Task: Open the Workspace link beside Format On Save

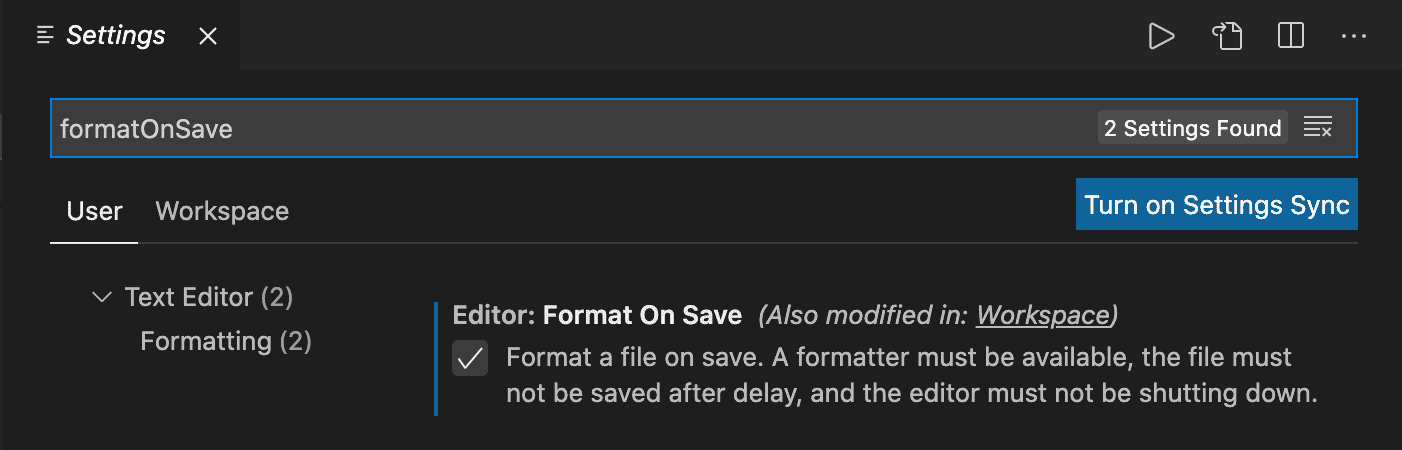Action: tap(1043, 315)
